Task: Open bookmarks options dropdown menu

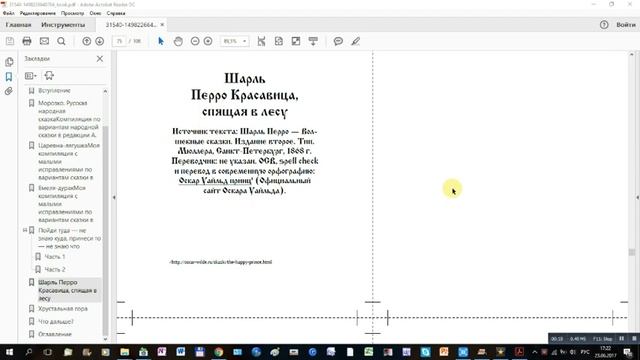Action: (31, 76)
